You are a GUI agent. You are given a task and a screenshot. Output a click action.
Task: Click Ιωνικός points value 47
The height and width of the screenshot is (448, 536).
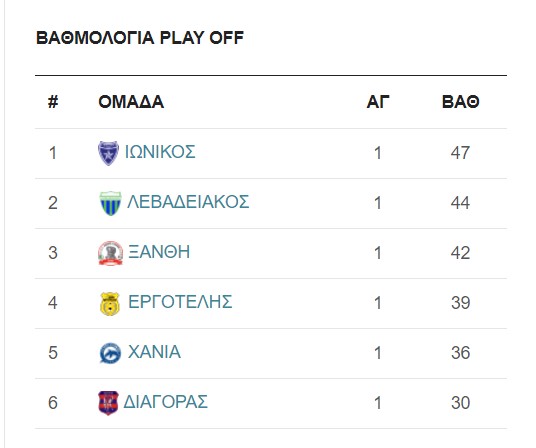(460, 153)
